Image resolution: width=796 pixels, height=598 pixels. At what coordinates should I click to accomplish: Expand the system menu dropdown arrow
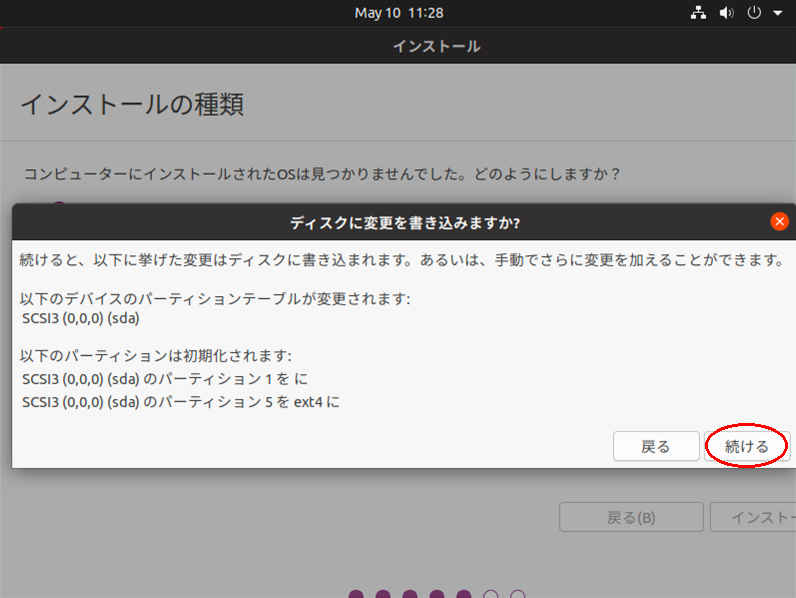(776, 14)
